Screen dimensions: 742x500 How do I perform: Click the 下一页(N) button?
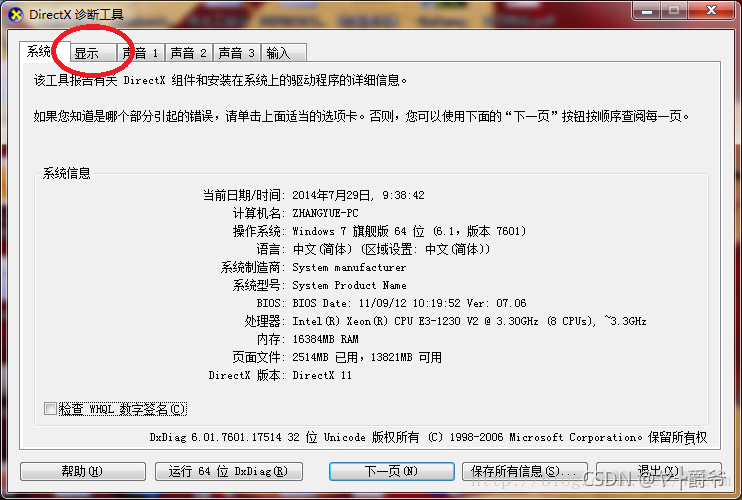pyautogui.click(x=390, y=471)
